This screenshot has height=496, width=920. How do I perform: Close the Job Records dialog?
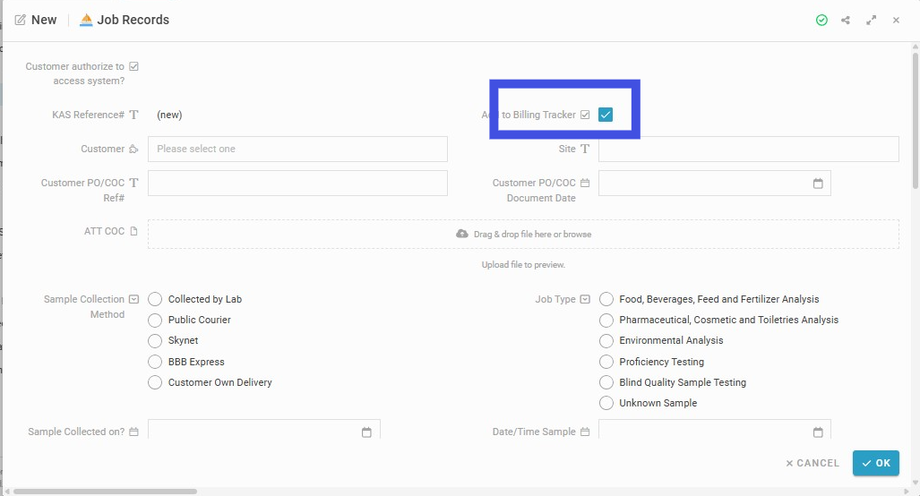point(896,20)
